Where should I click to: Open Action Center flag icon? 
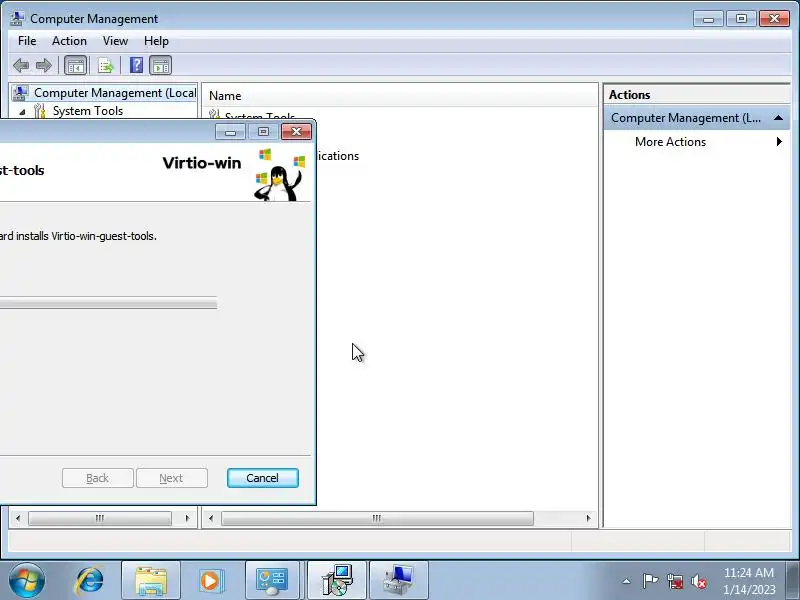[x=650, y=581]
